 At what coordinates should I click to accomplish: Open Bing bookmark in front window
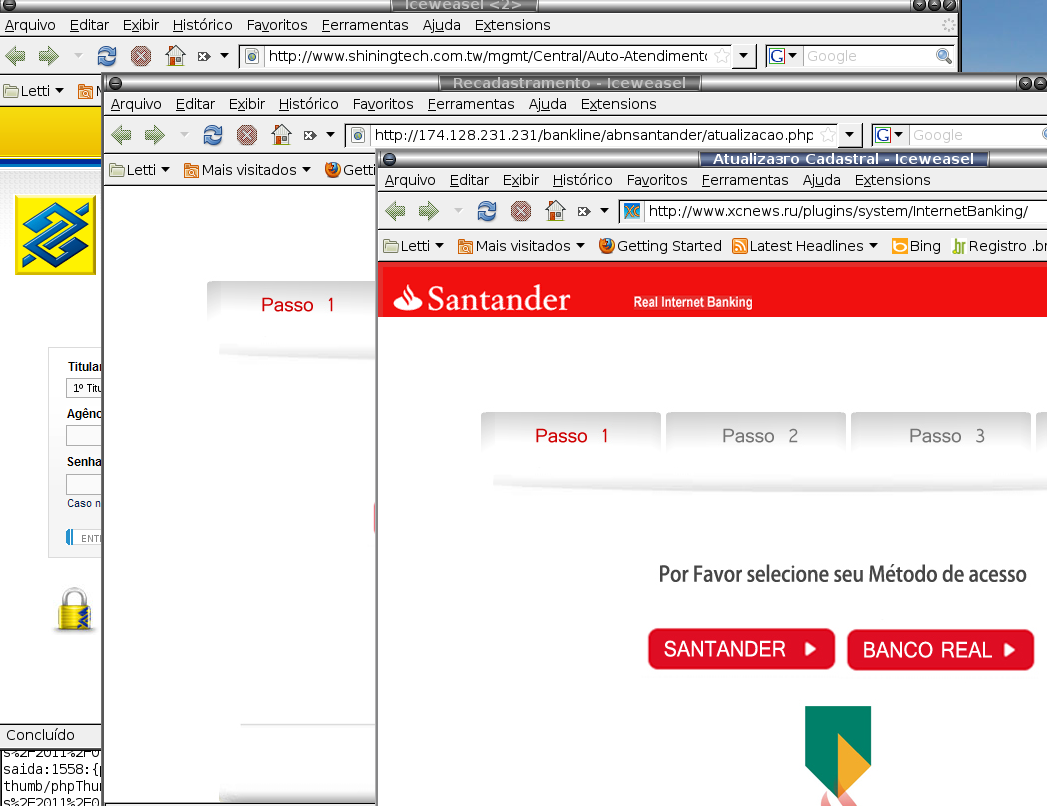coord(916,246)
